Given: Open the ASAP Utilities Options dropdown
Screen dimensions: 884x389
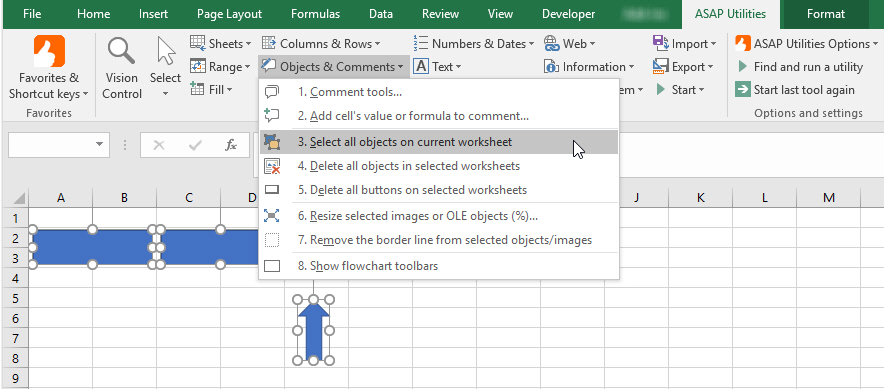Looking at the screenshot, I should click(x=806, y=43).
